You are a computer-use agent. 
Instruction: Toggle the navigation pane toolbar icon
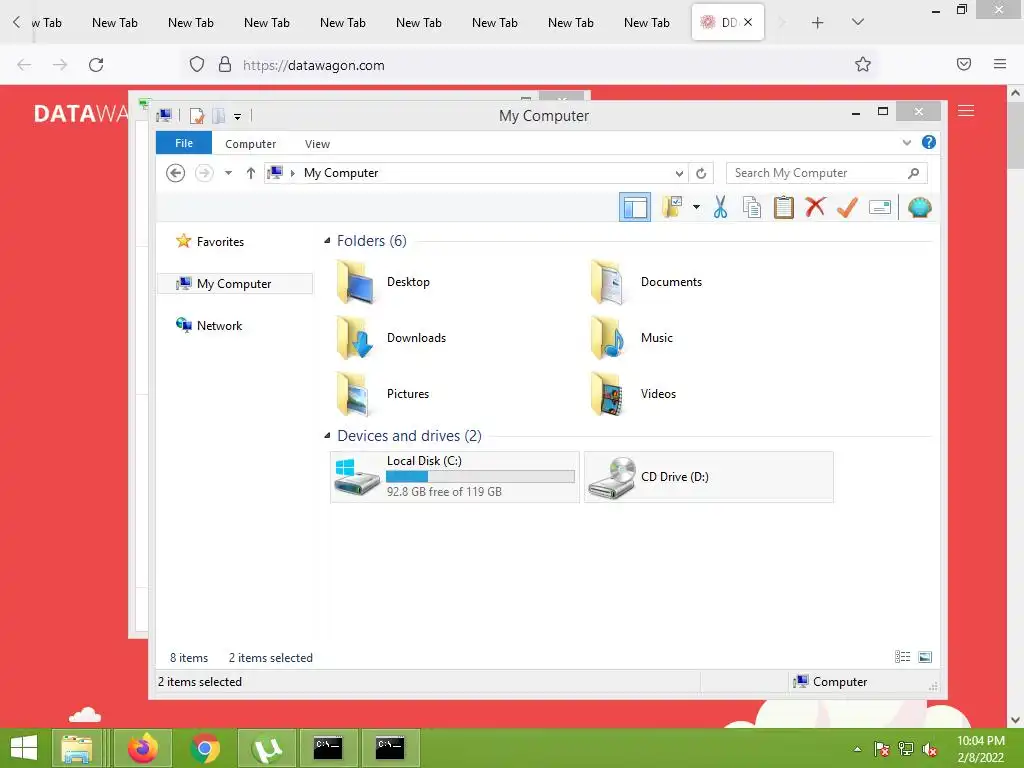[x=634, y=208]
